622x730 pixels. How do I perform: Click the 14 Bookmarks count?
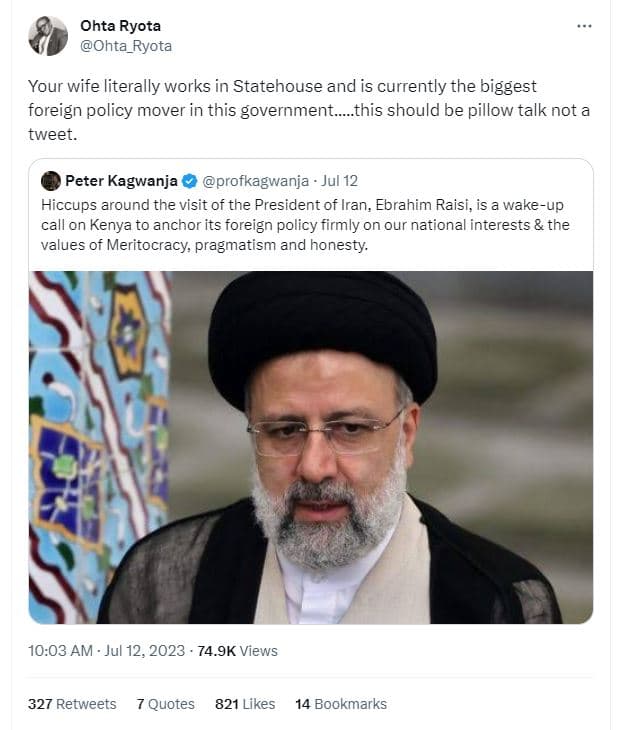click(x=340, y=704)
